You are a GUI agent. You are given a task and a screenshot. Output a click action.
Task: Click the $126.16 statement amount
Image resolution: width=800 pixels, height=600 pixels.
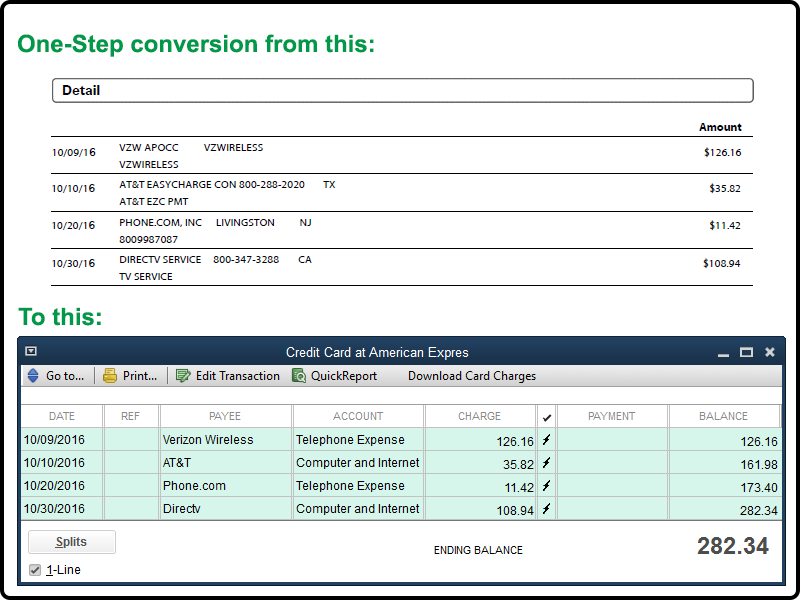[x=722, y=153]
